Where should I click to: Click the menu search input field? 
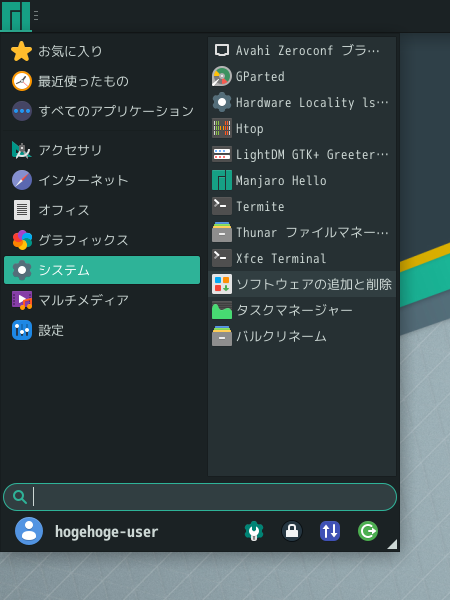coord(200,497)
